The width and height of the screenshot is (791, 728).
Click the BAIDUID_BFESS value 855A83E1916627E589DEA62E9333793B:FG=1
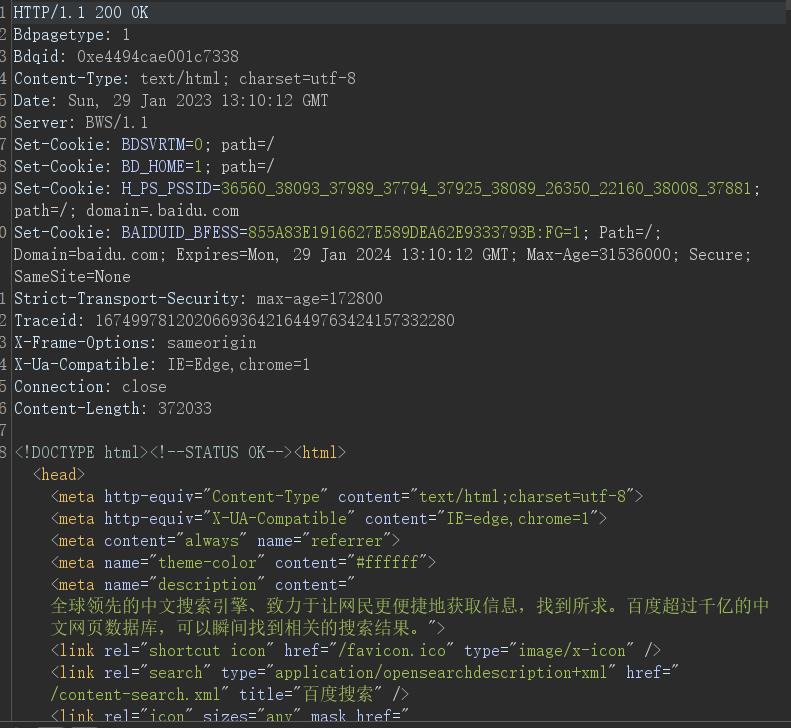point(414,233)
